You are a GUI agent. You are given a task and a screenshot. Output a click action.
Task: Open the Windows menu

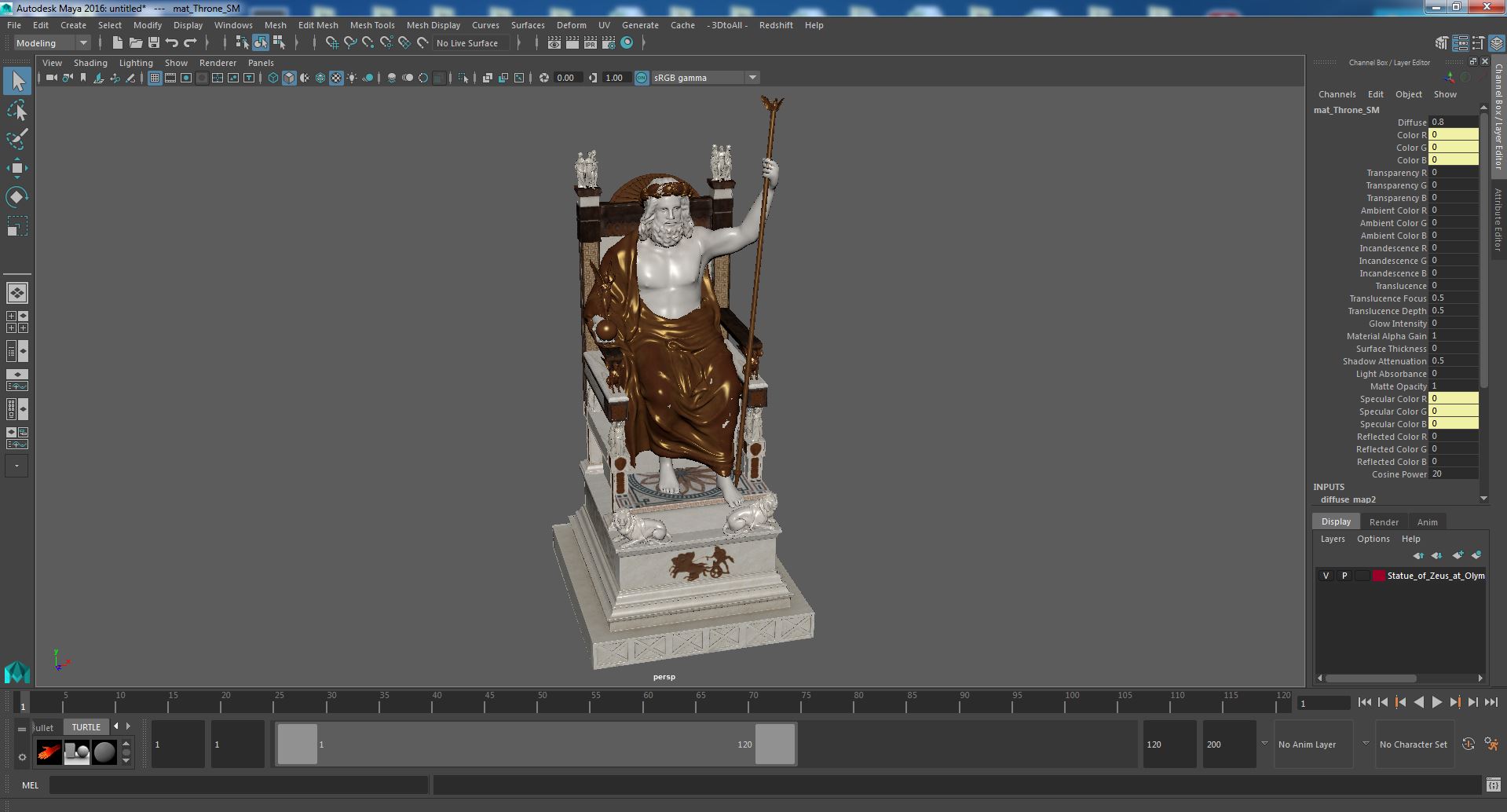point(233,25)
